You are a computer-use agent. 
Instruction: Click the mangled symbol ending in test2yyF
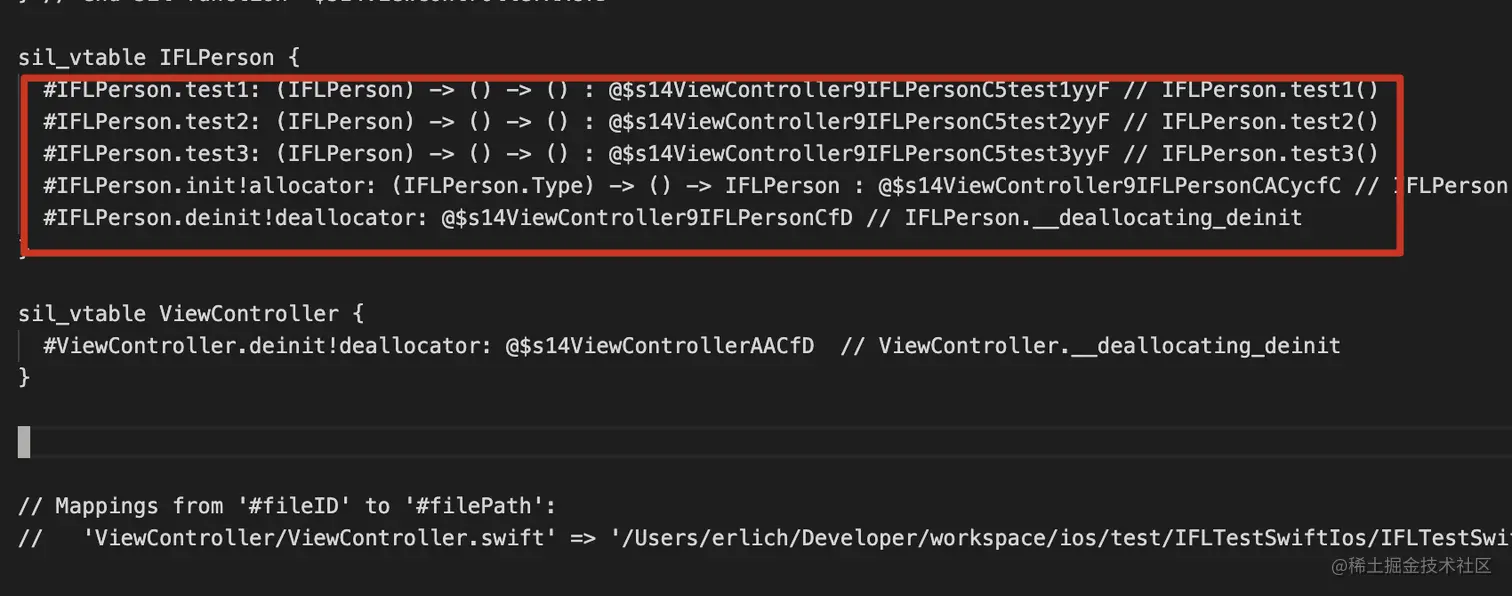859,122
